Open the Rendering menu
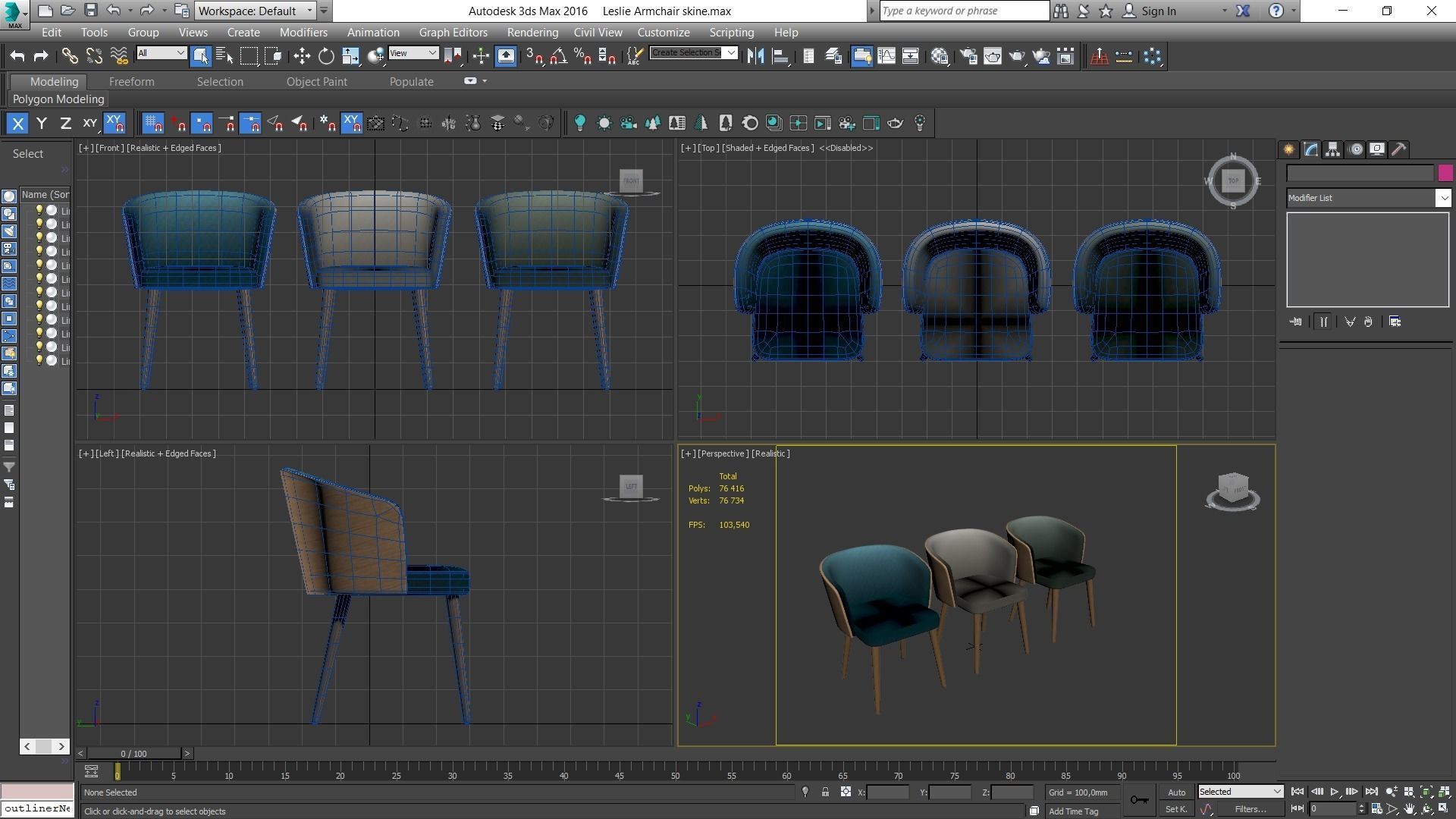Image resolution: width=1456 pixels, height=819 pixels. tap(532, 33)
